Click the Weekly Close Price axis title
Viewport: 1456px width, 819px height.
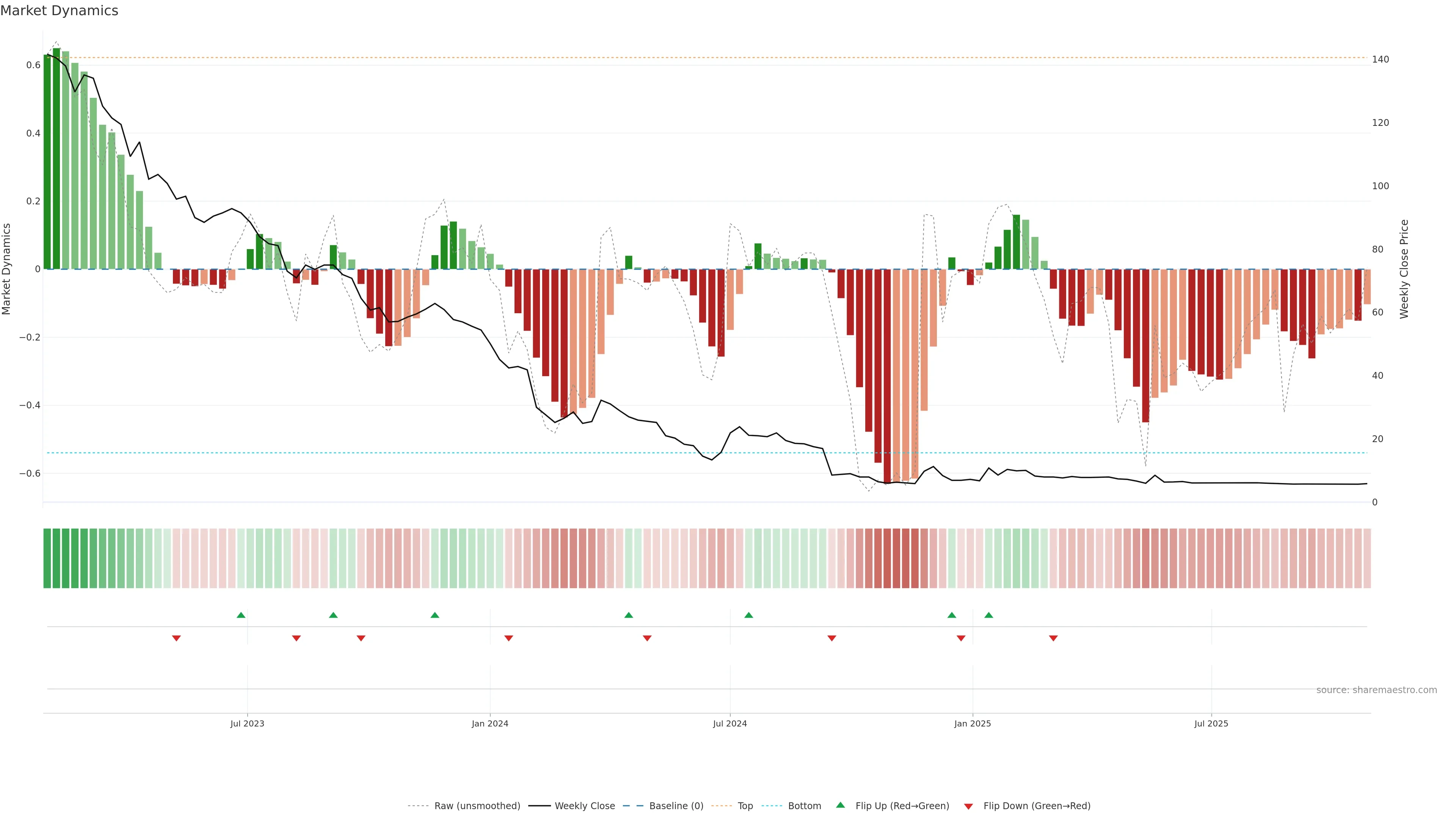coord(1404,269)
